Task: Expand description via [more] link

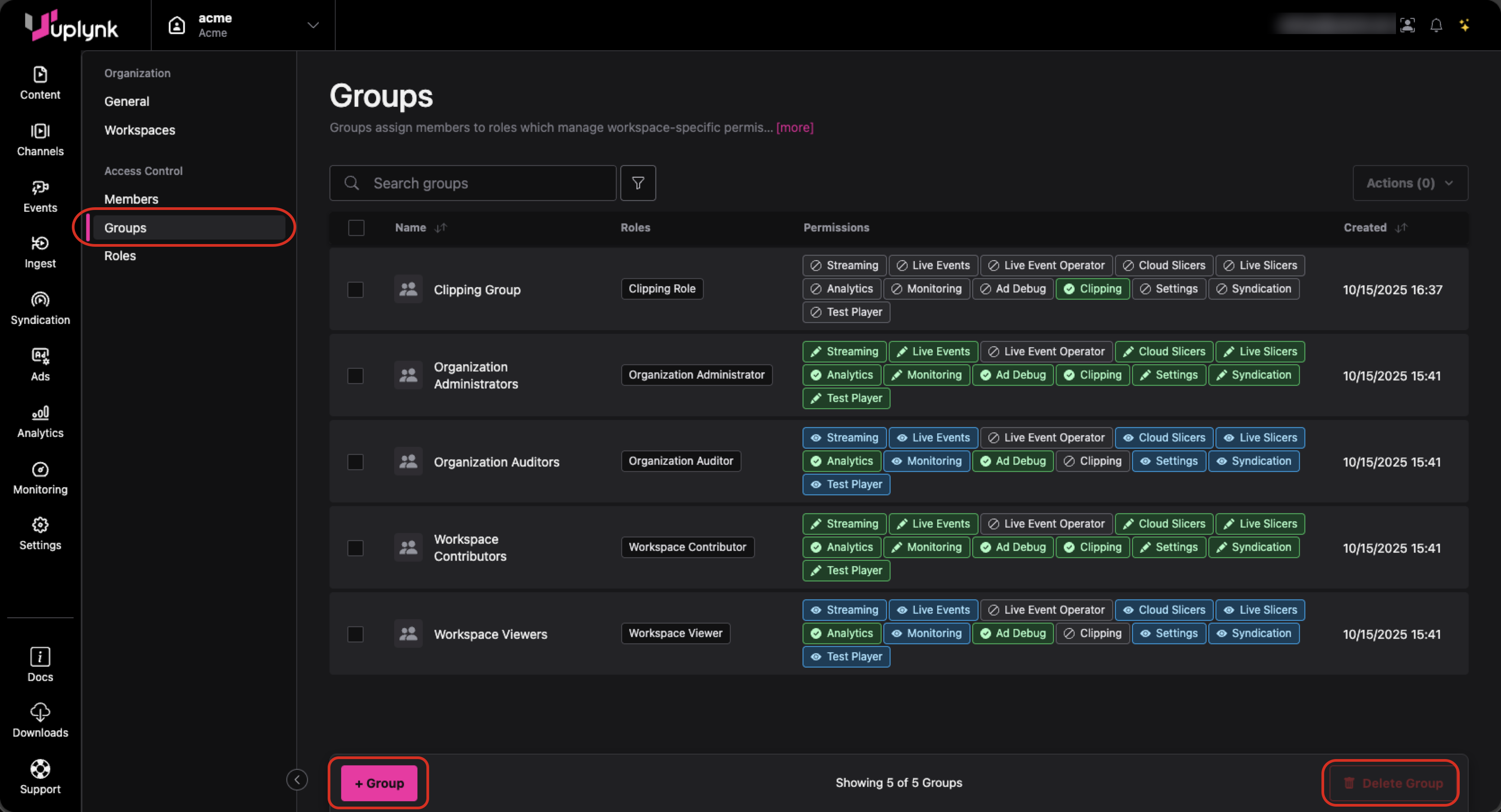Action: point(794,127)
